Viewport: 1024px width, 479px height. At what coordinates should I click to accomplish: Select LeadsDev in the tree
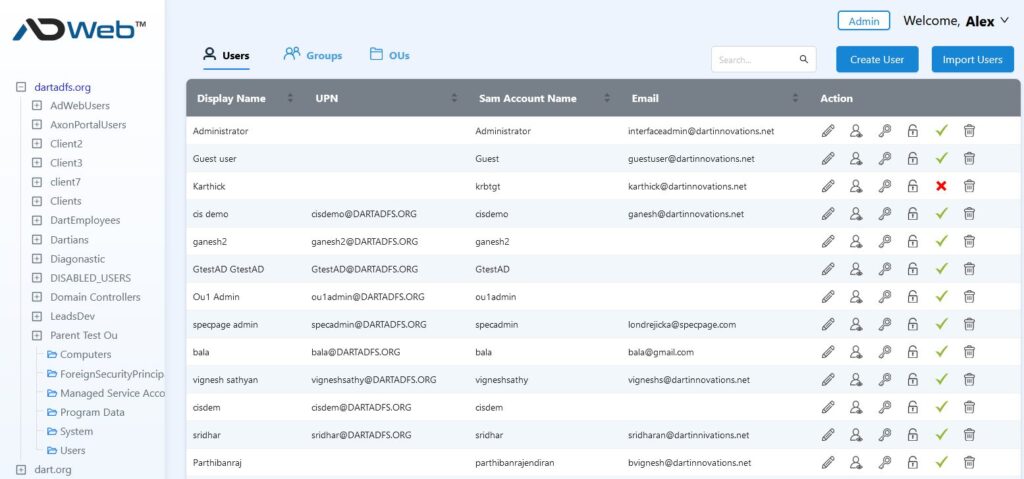tap(72, 316)
